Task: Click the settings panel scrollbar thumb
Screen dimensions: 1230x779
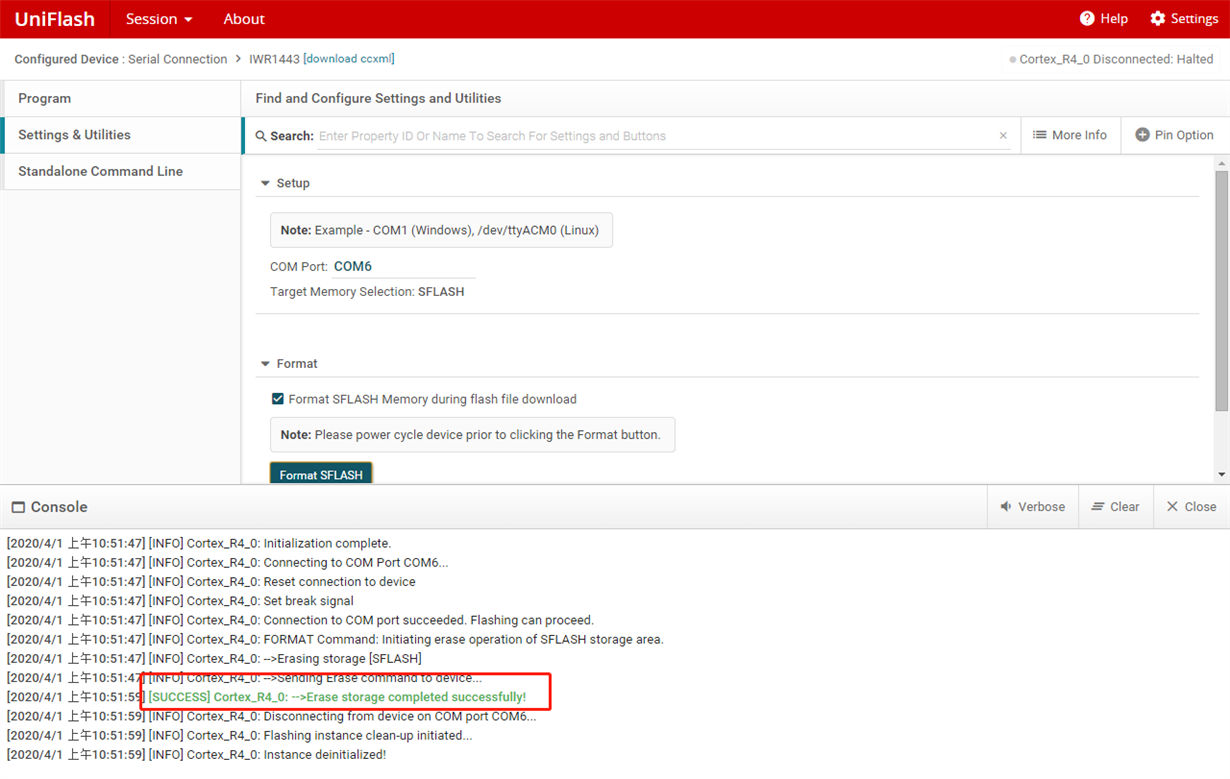Action: click(x=1221, y=290)
